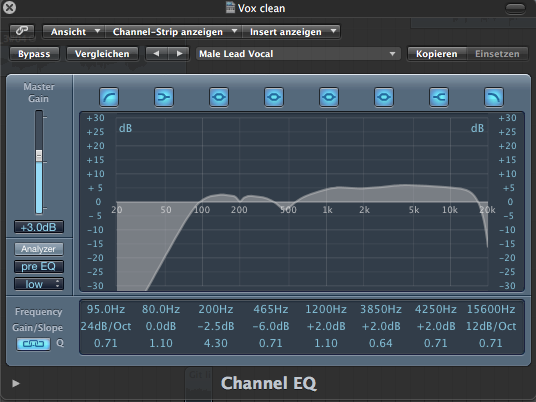Click the Master Gain slider handle
This screenshot has width=536, height=402.
[x=39, y=156]
